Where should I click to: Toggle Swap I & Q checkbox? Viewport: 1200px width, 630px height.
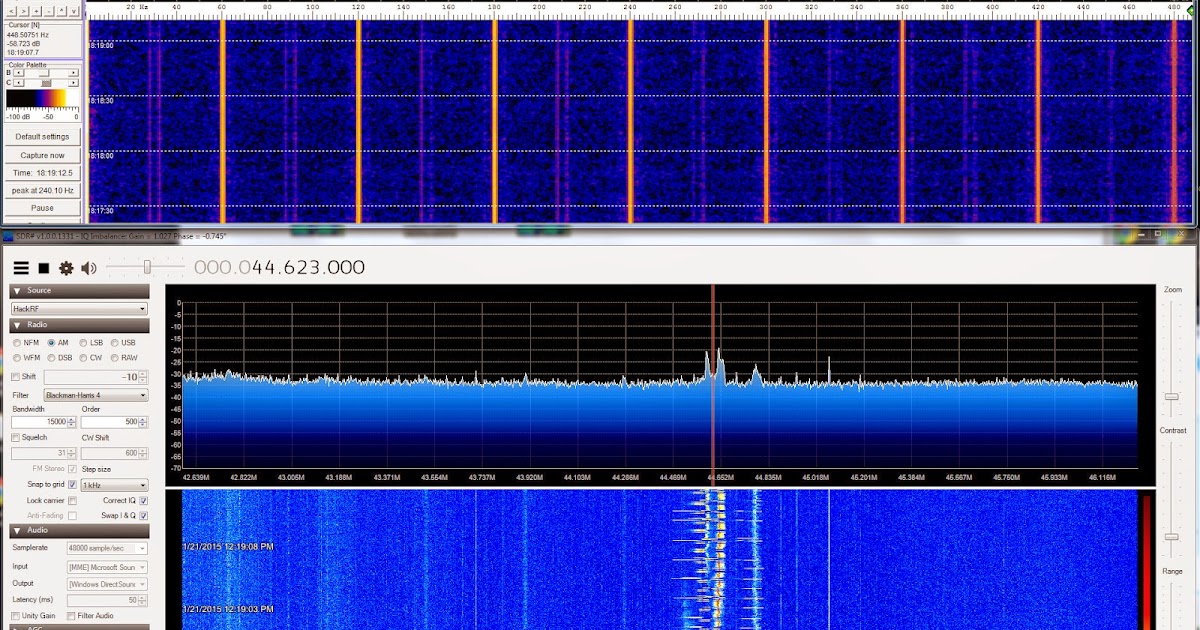pos(144,515)
